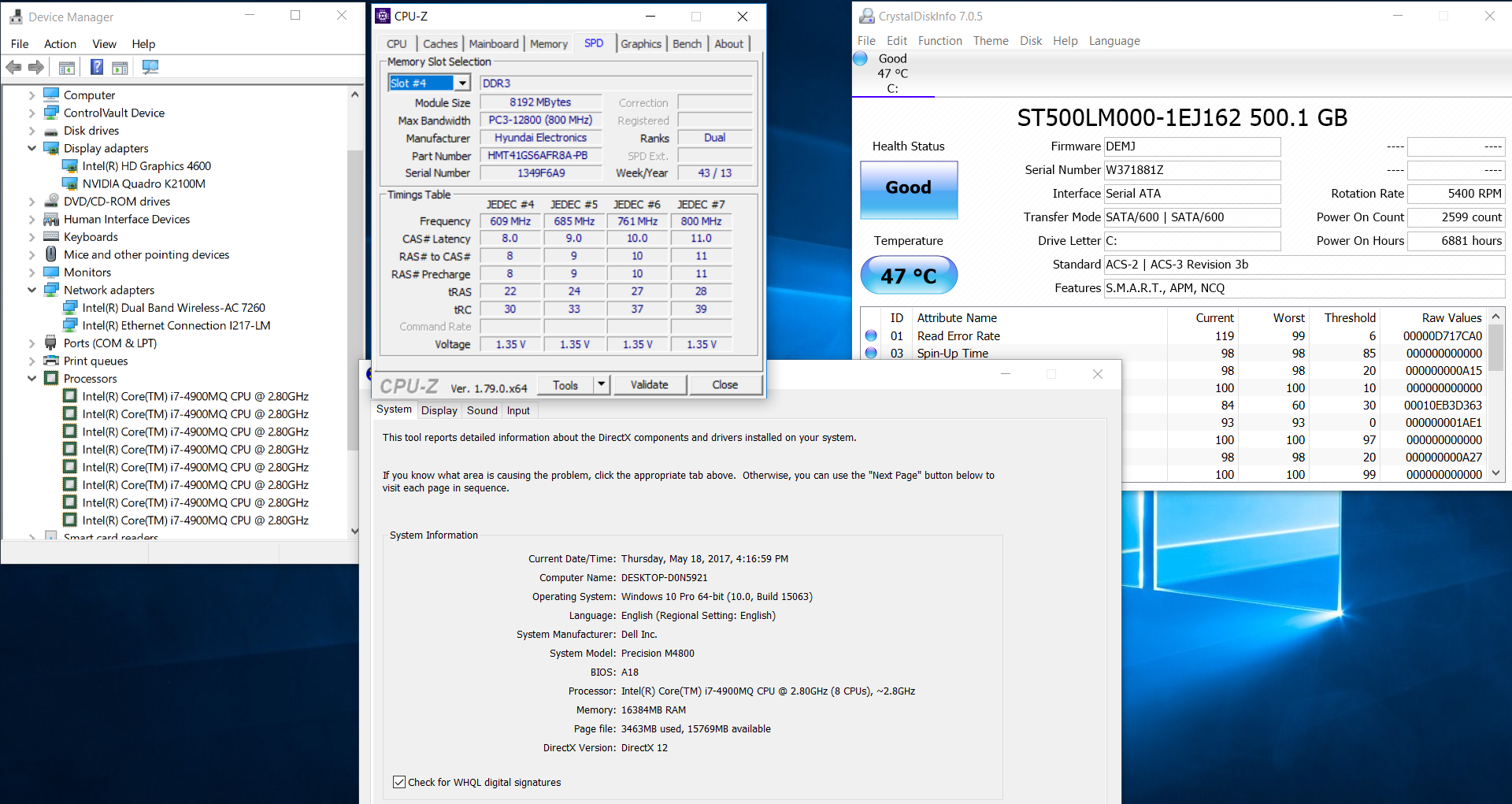
Task: Click the Forward arrow in Device Manager toolbar
Action: pos(36,68)
